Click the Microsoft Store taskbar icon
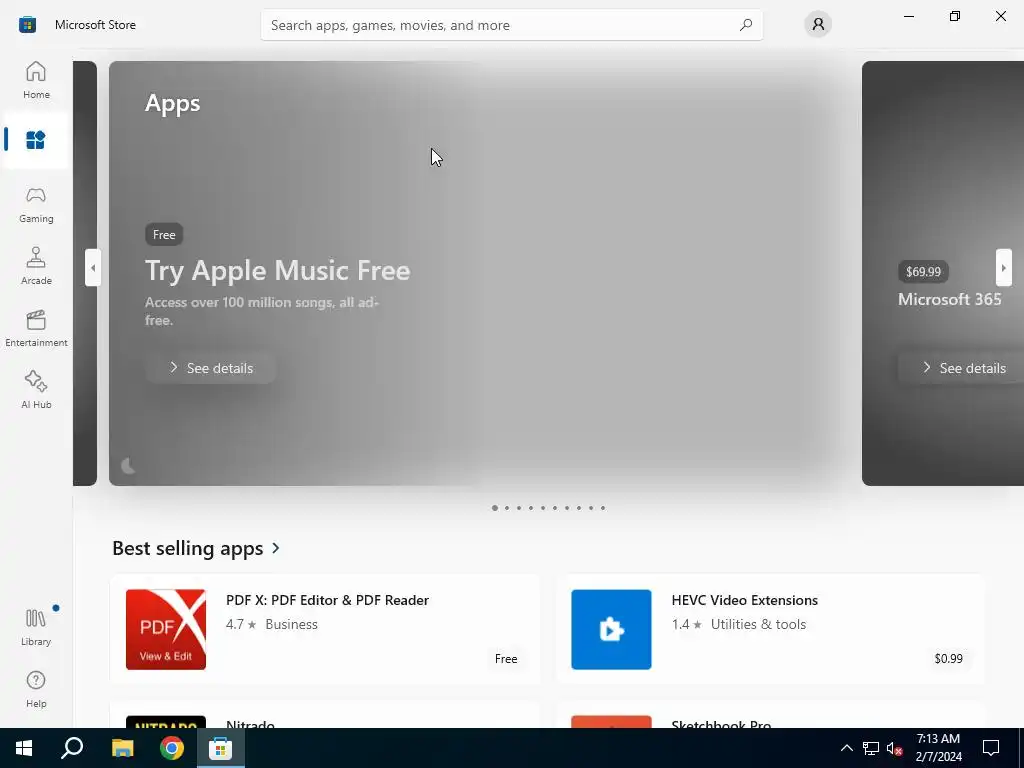This screenshot has width=1024, height=768. (221, 748)
